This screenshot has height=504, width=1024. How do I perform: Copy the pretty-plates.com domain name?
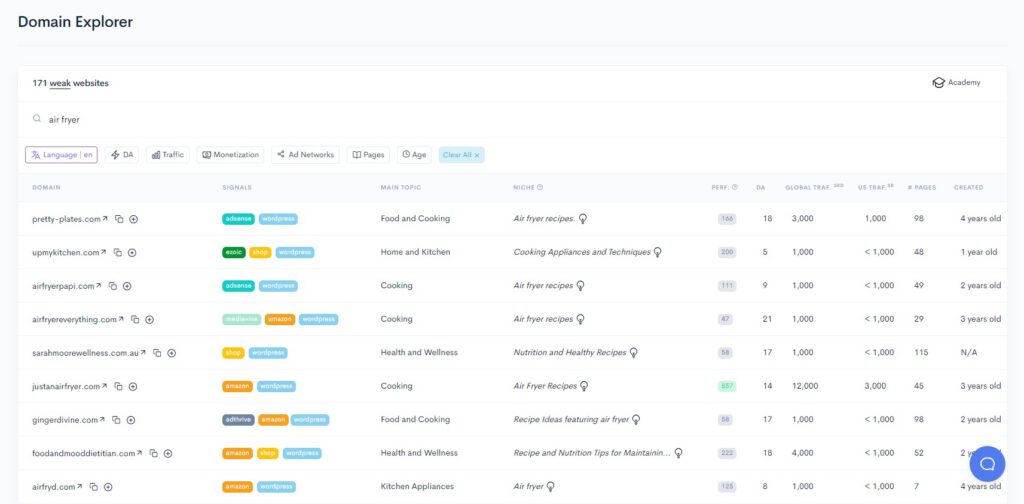point(118,219)
